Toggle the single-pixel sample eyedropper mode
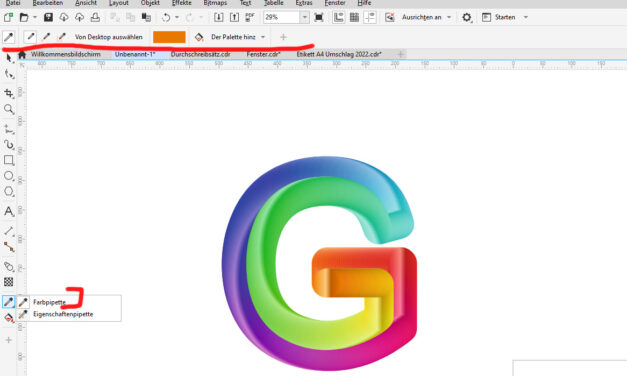Image resolution: width=627 pixels, height=376 pixels. click(30, 37)
